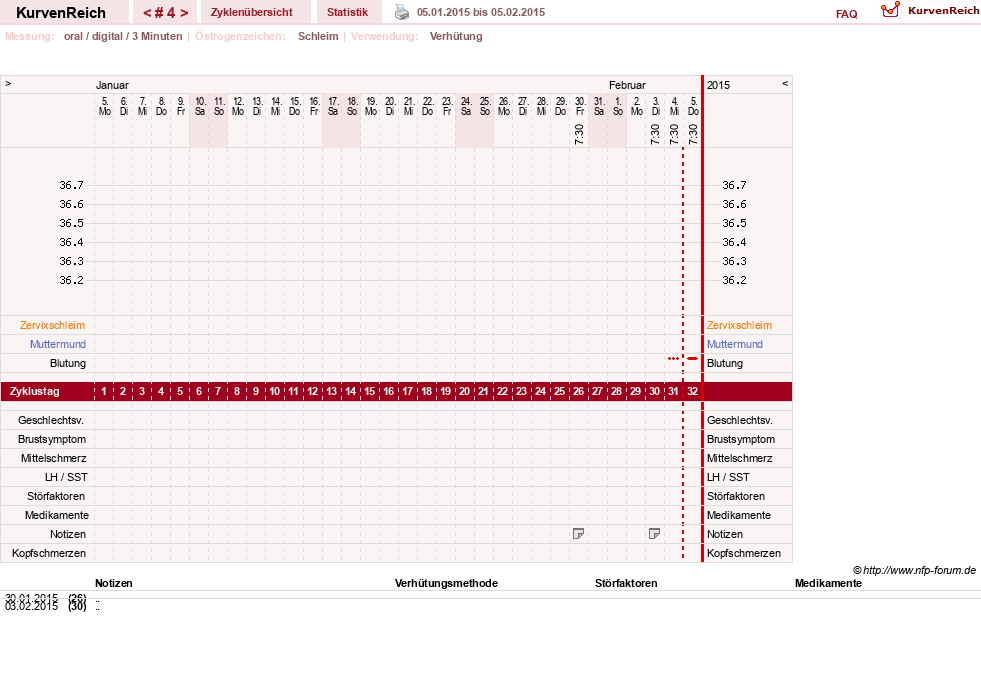
Task: Click the 'Verhütung' usage value
Action: point(456,36)
